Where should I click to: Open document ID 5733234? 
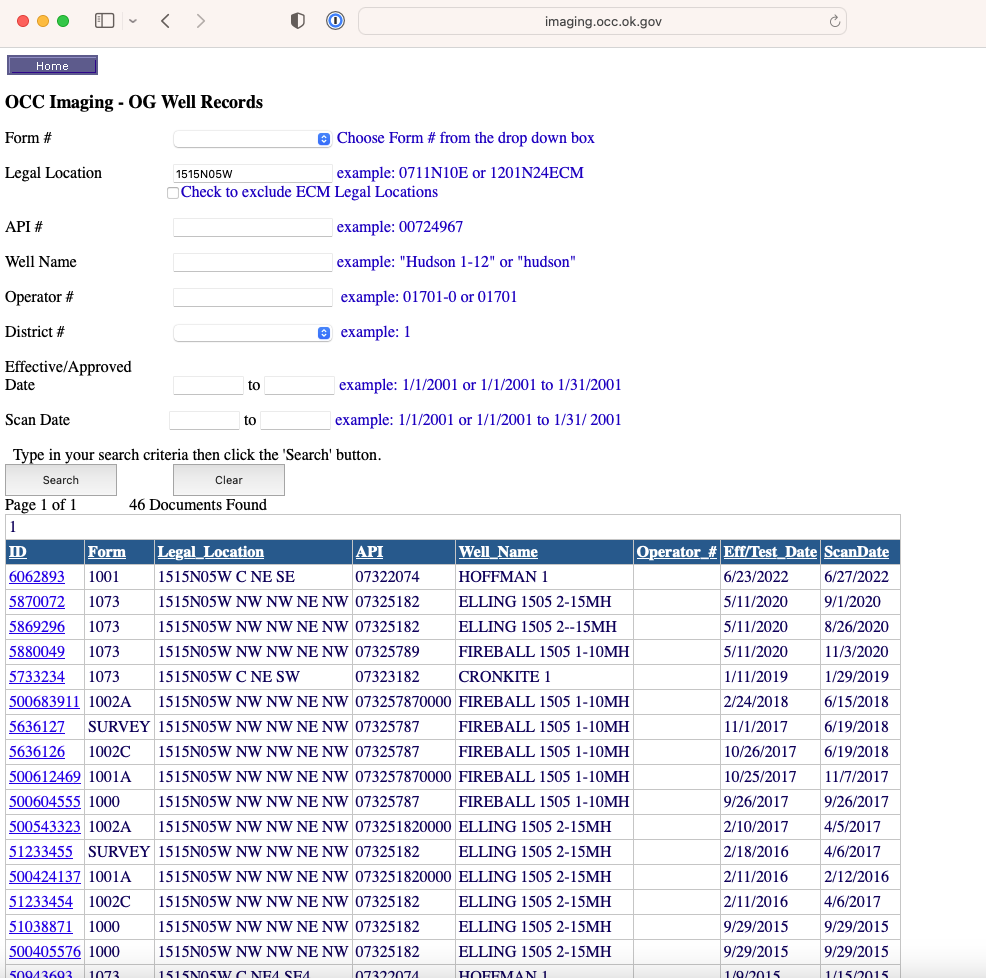37,677
